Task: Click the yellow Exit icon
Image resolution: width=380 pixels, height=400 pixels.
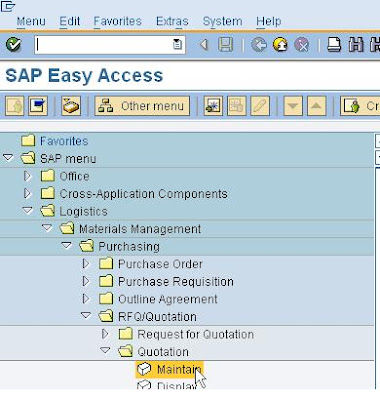Action: [280, 45]
